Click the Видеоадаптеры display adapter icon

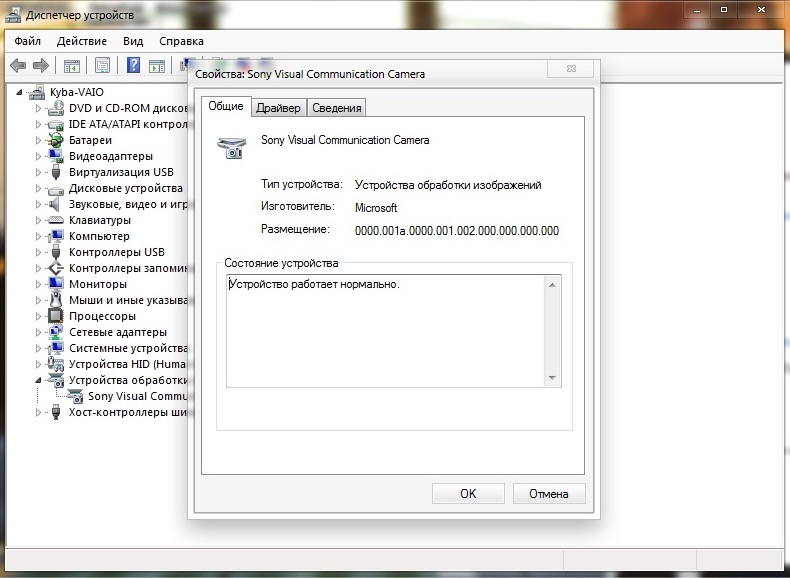56,156
